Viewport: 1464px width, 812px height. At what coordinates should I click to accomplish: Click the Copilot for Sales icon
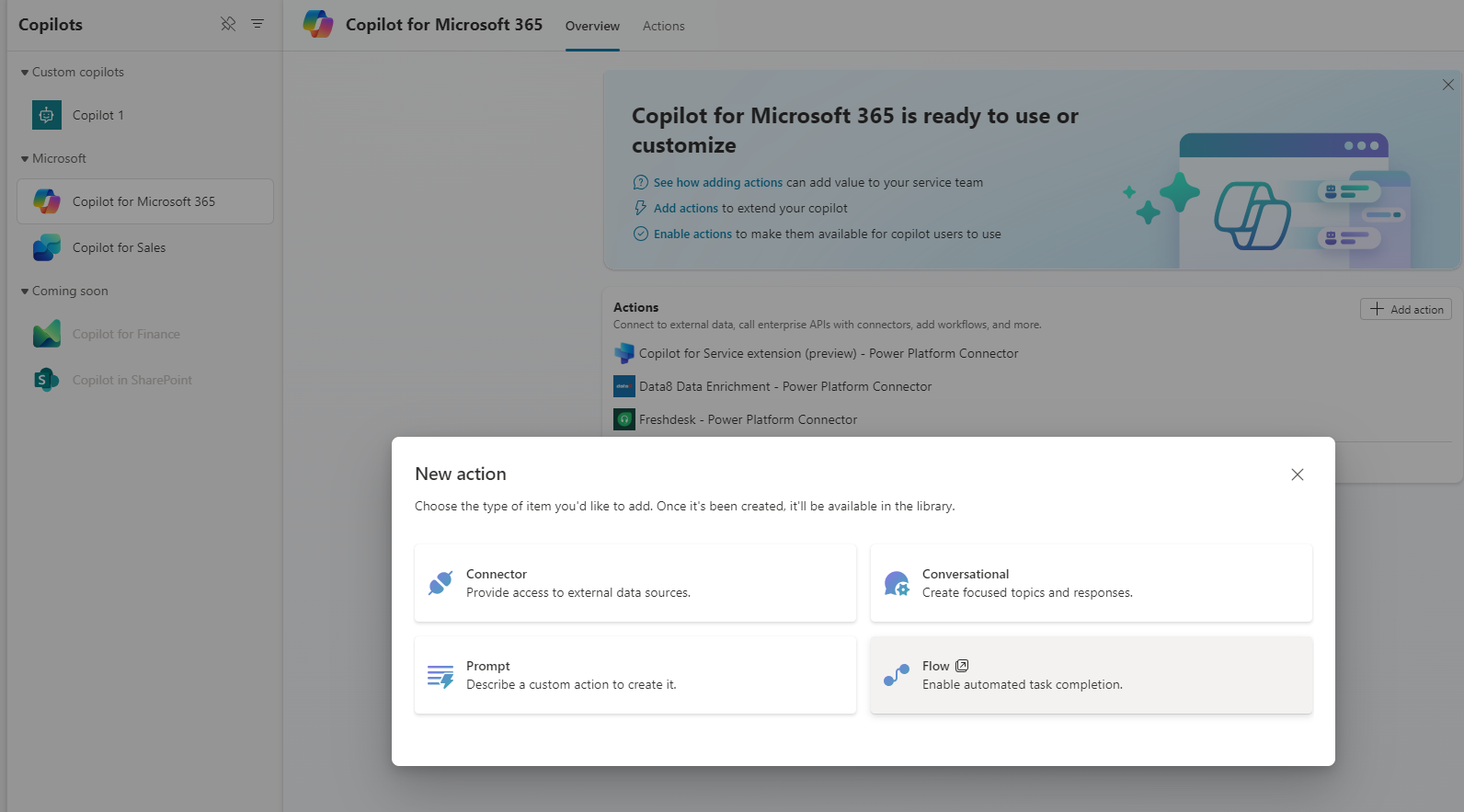47,247
